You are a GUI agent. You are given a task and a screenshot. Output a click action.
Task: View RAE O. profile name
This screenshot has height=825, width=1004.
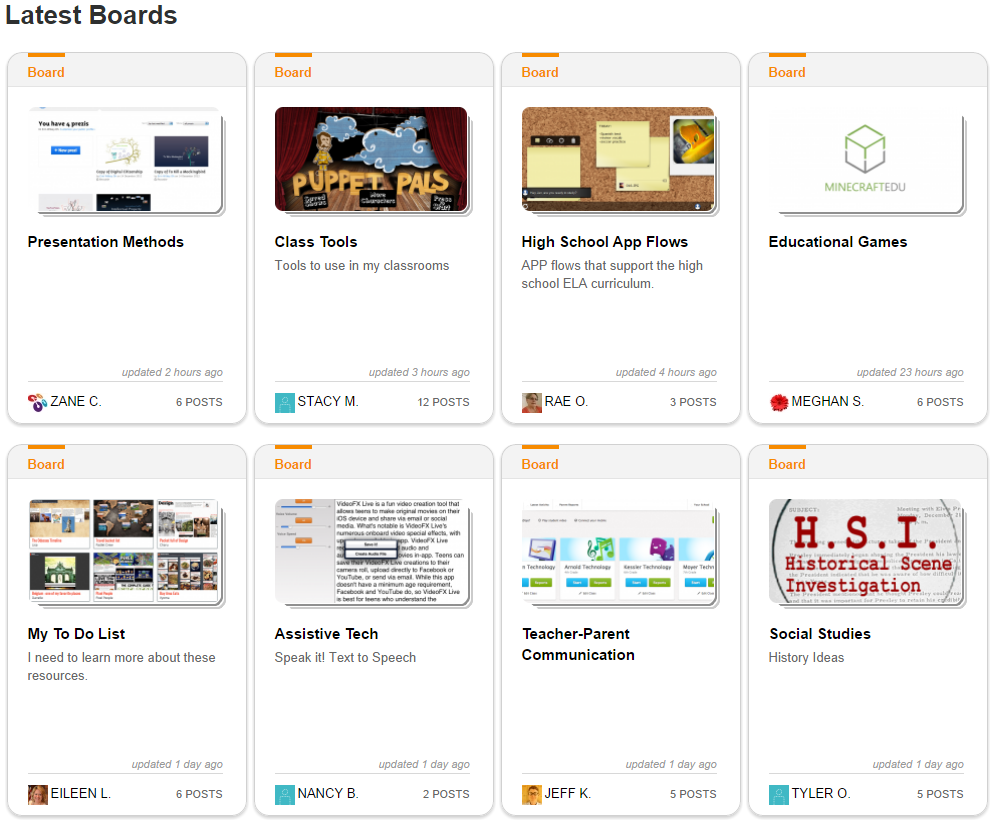click(x=565, y=402)
